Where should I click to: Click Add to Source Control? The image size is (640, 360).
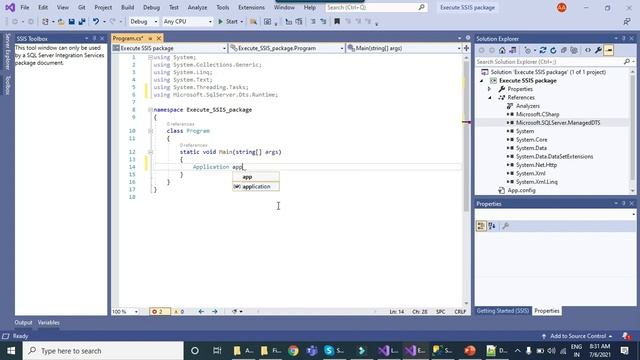pyautogui.click(x=578, y=336)
